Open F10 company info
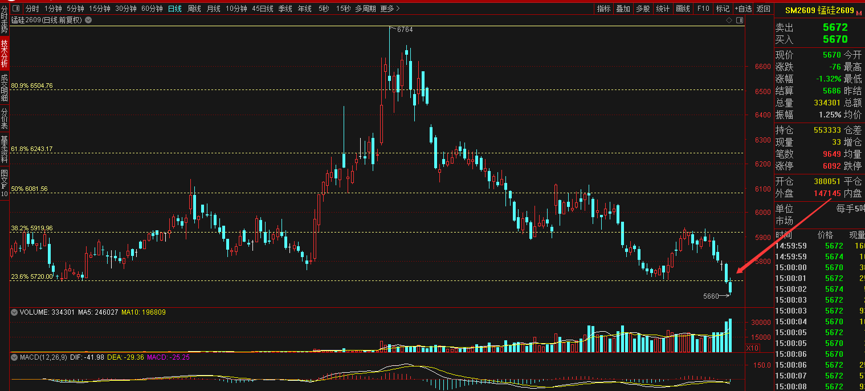The image size is (865, 391). pos(703,8)
